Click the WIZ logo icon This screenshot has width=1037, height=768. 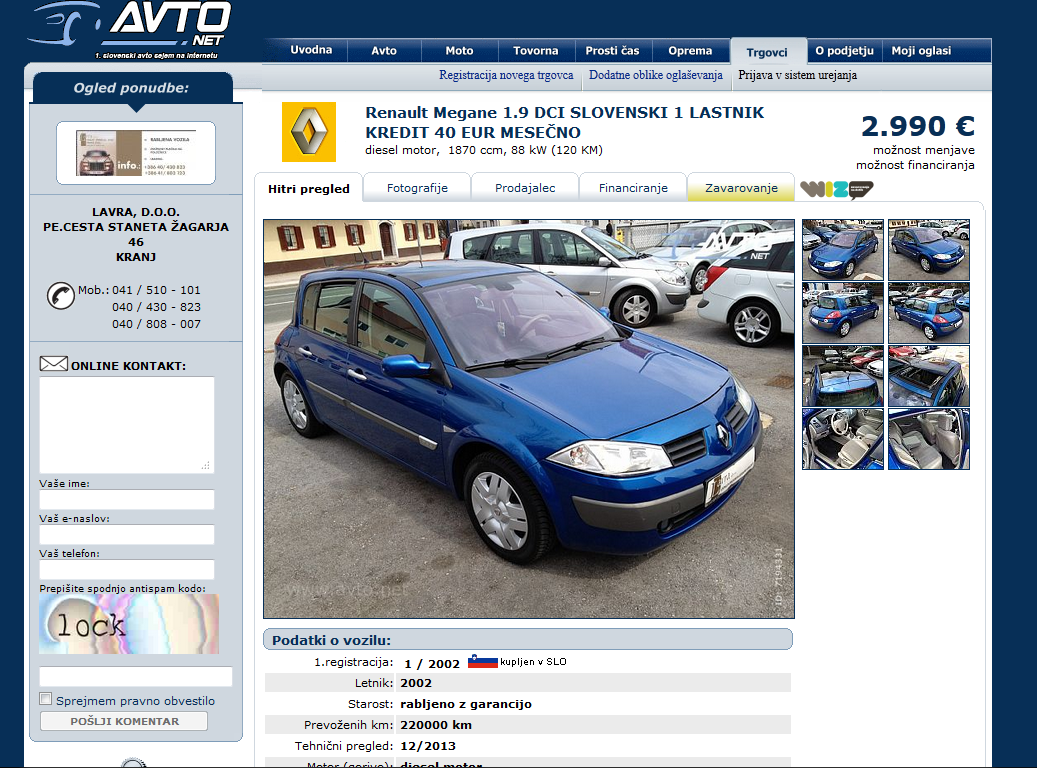[x=837, y=190]
